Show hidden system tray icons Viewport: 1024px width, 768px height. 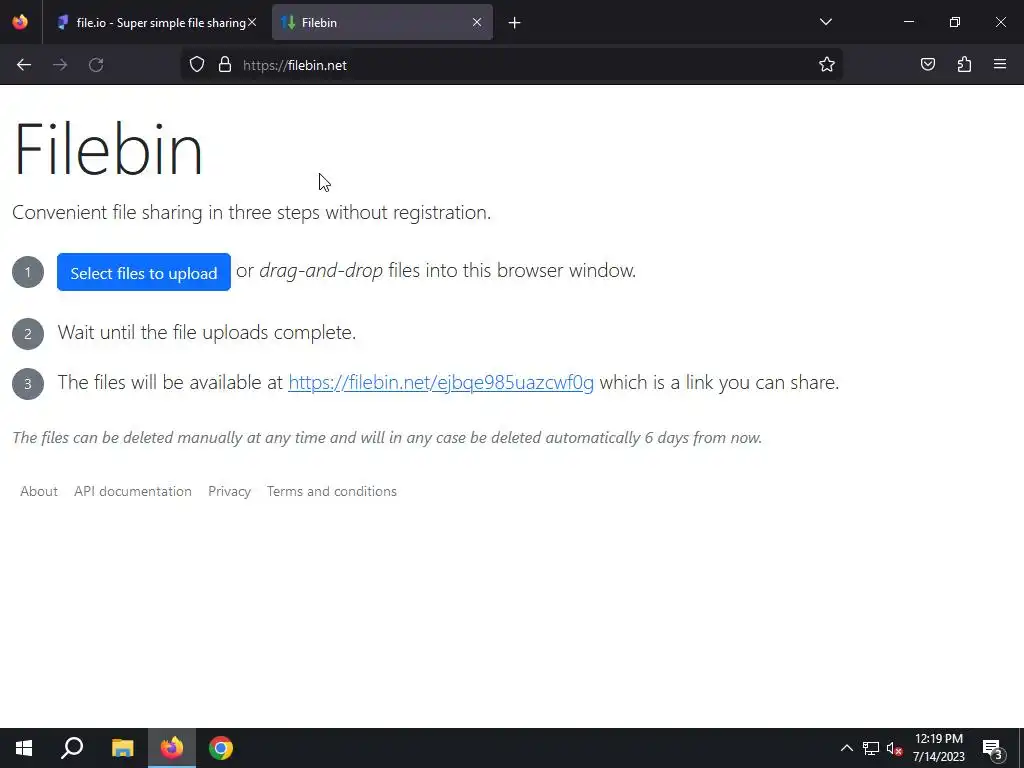(x=846, y=748)
